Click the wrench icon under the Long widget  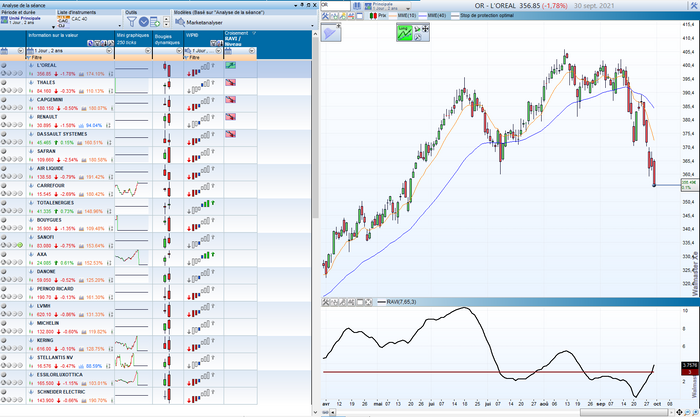click(417, 38)
